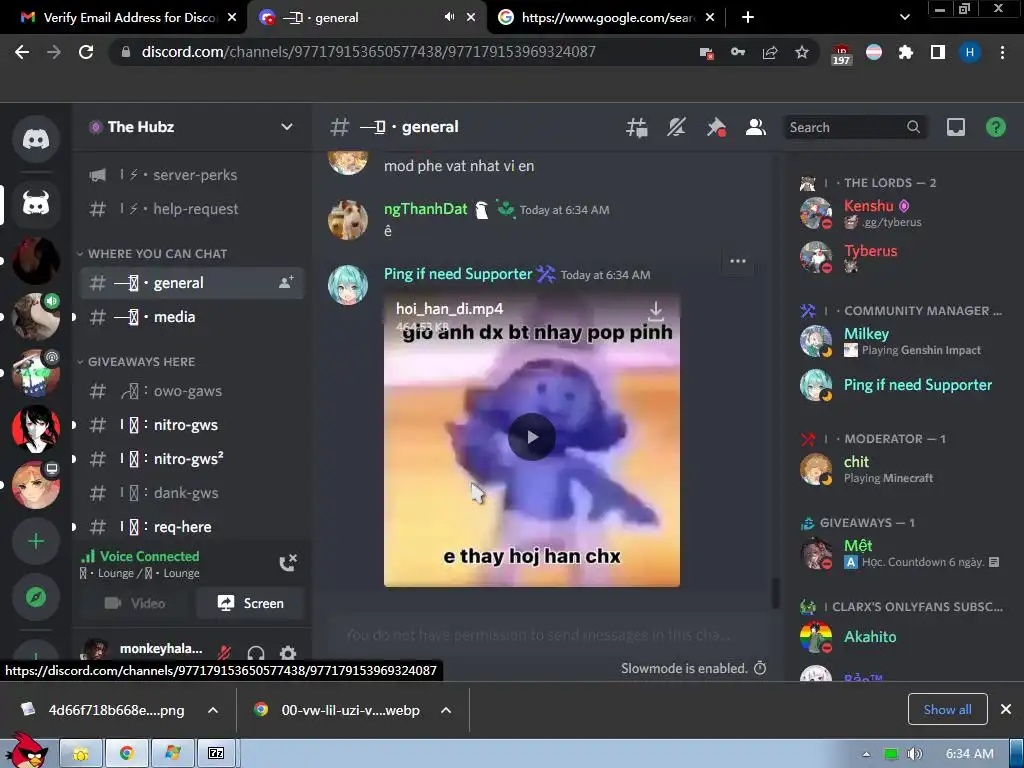This screenshot has height=768, width=1024.
Task: Mute audio icon on Discord general tab
Action: tap(449, 17)
